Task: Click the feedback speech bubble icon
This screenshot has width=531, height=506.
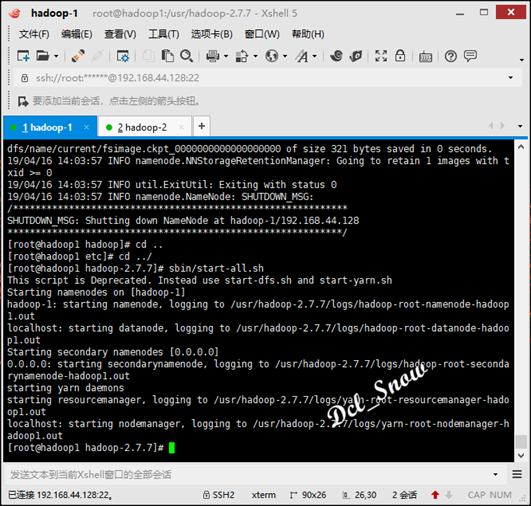Action: pyautogui.click(x=470, y=56)
